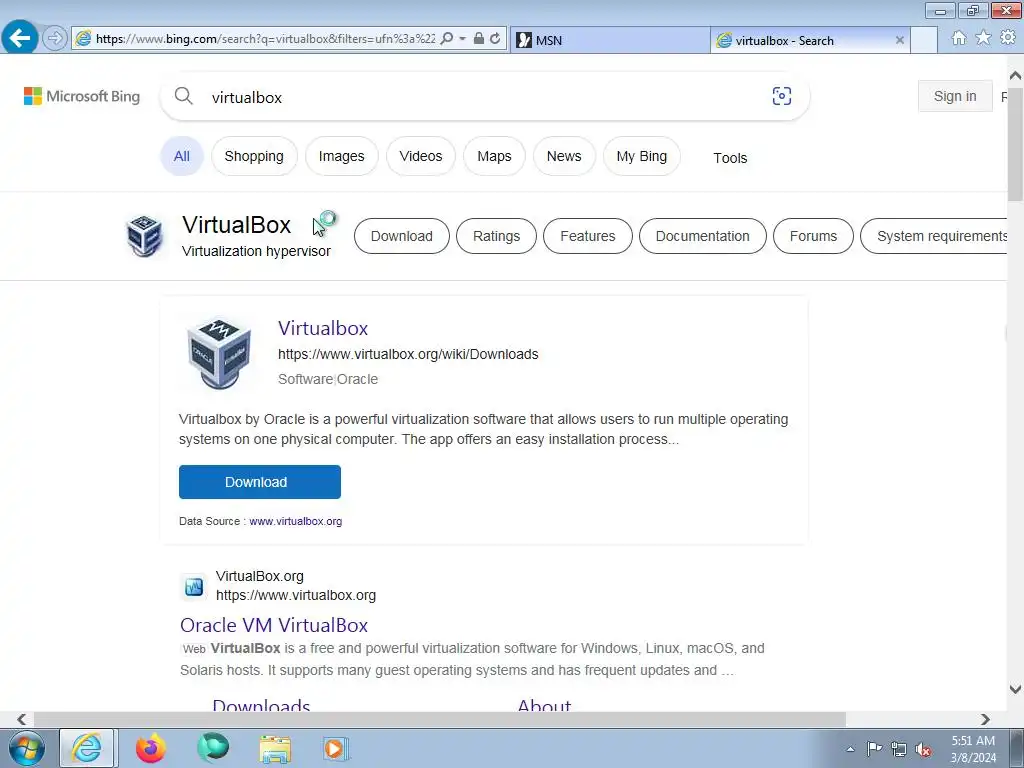Click the muted volume tray icon
This screenshot has height=768, width=1024.
(x=923, y=749)
